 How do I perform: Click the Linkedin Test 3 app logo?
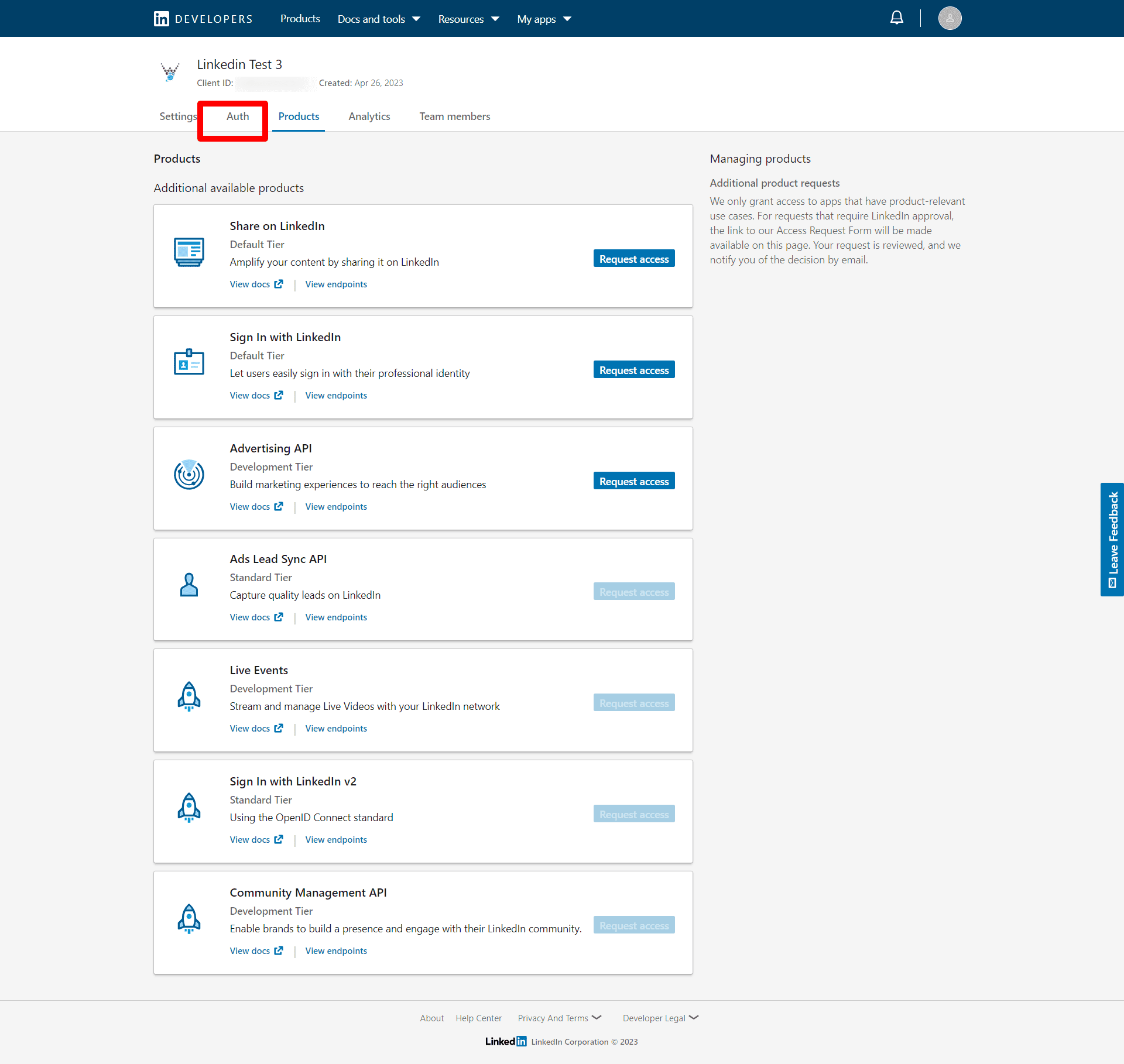point(170,72)
